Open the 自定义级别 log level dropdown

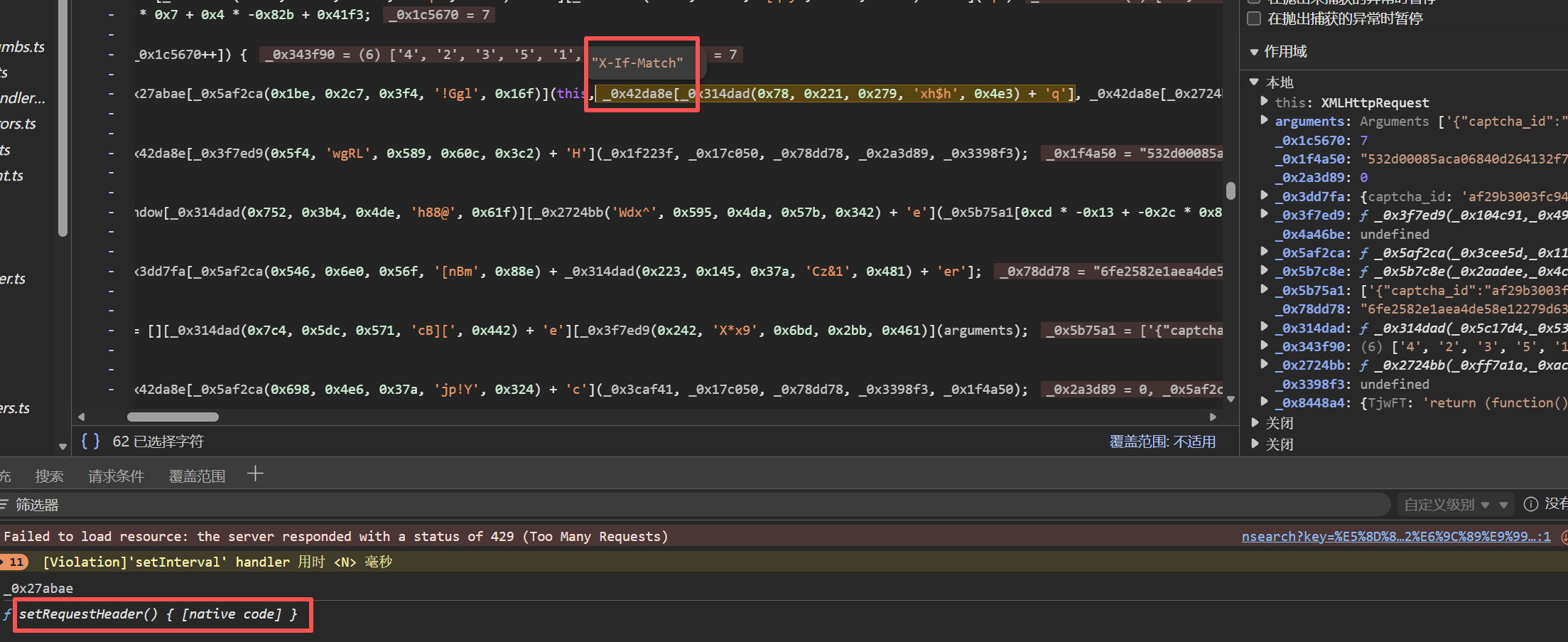click(1447, 504)
